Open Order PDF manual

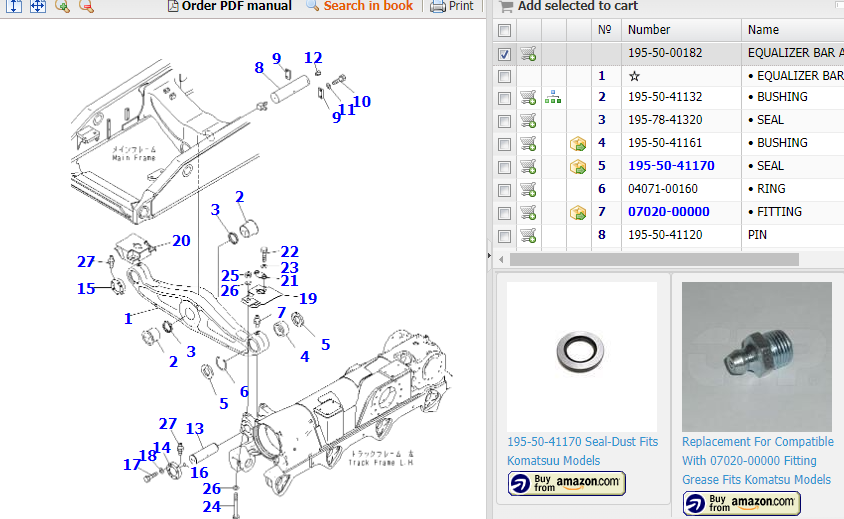230,6
